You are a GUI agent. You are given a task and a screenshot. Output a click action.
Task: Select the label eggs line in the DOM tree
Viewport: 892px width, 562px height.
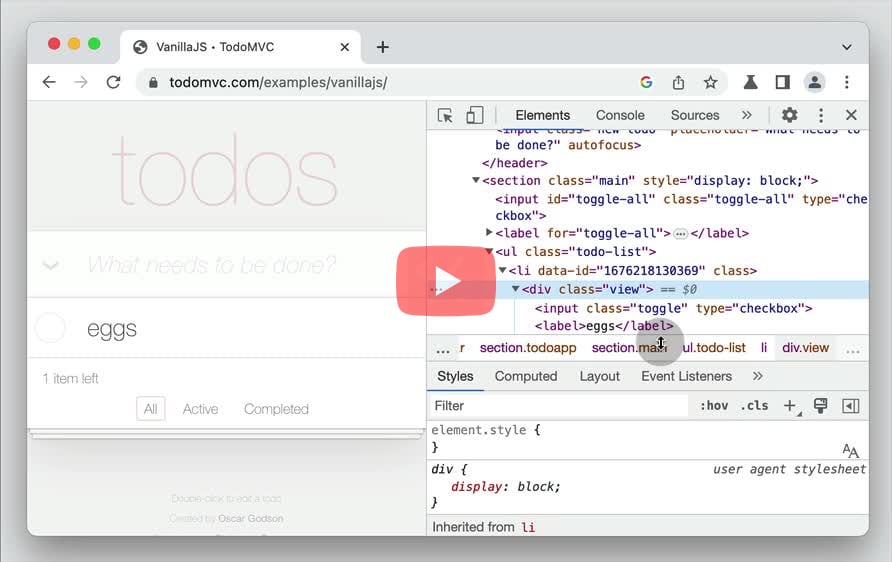[604, 326]
